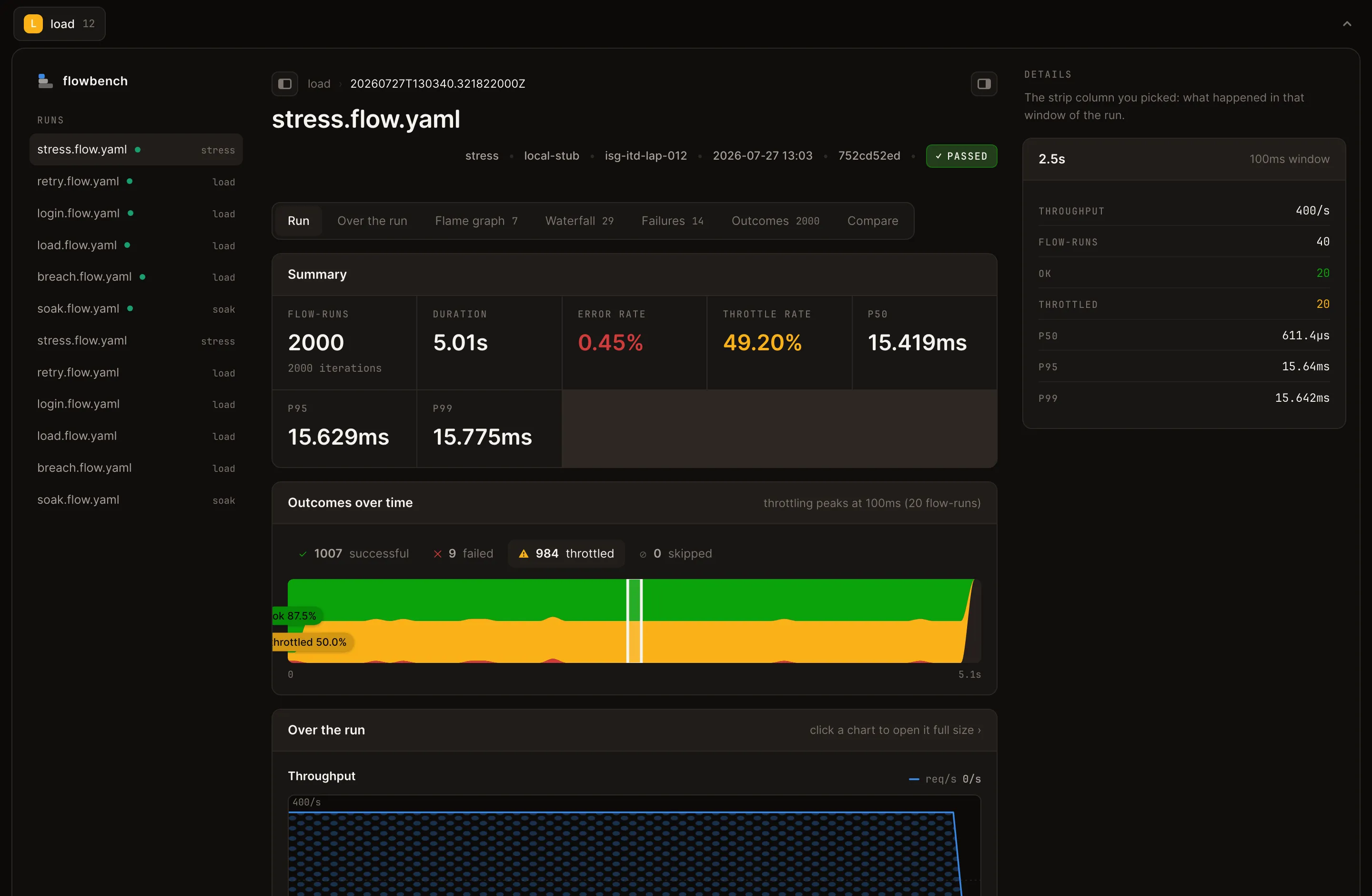Switch to the Run tab
The height and width of the screenshot is (896, 1372).
click(x=298, y=221)
